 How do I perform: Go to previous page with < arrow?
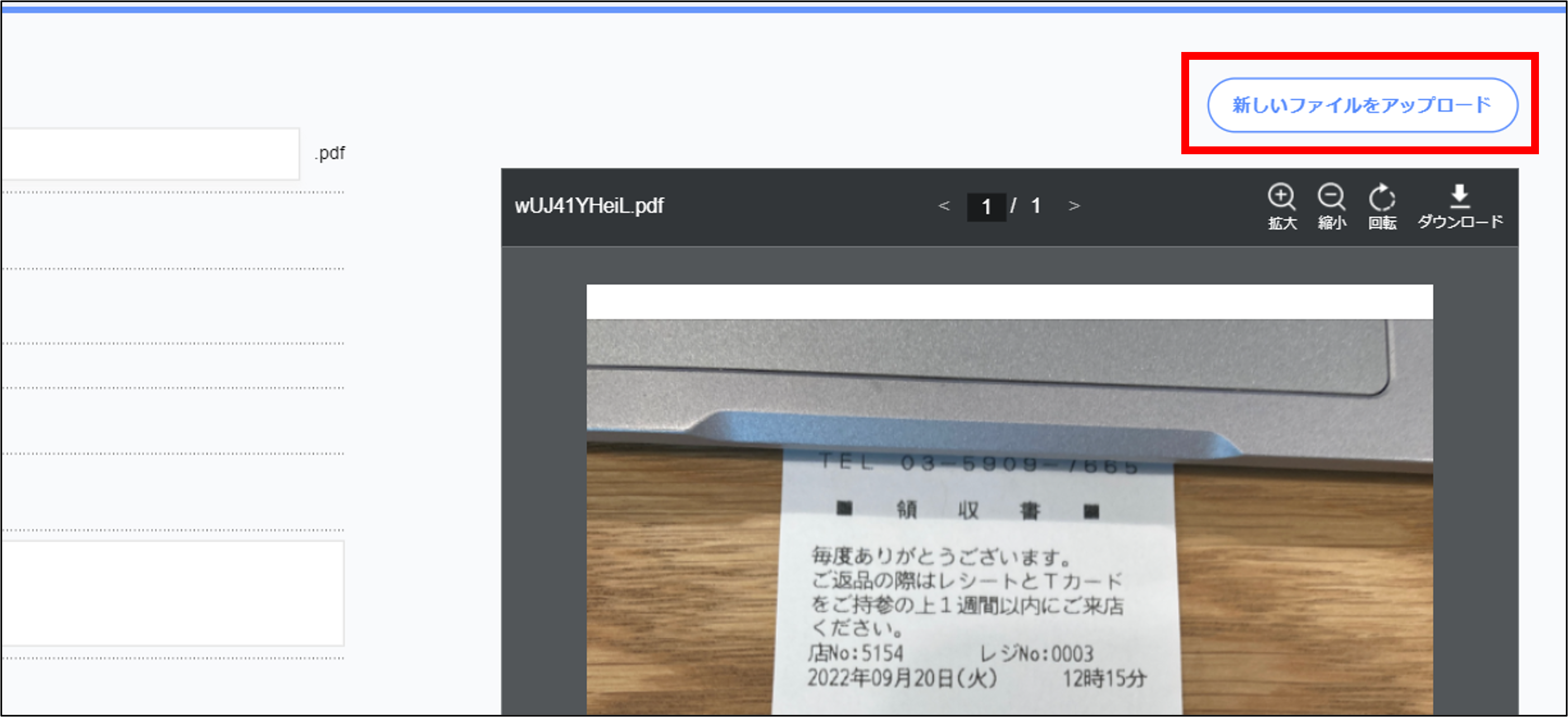(x=944, y=206)
